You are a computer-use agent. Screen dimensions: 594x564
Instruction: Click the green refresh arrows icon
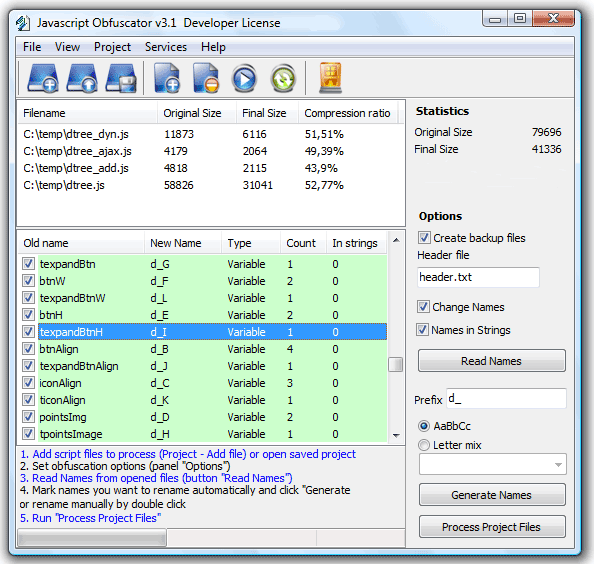tap(283, 79)
